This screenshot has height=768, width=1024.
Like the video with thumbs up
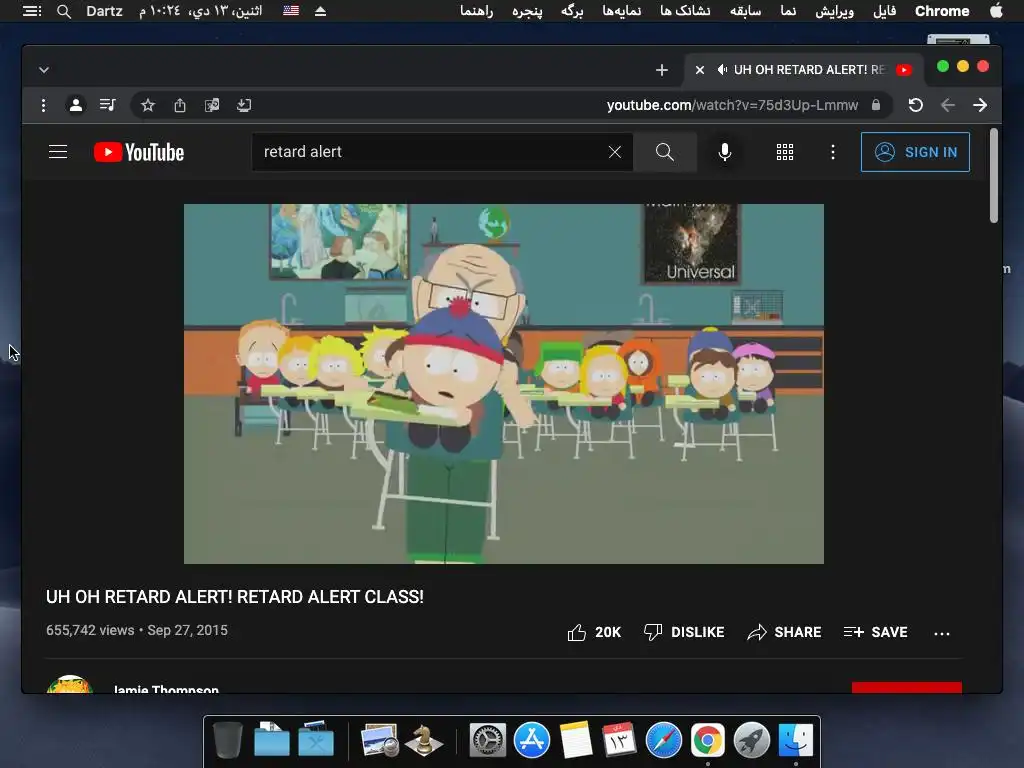(x=594, y=632)
